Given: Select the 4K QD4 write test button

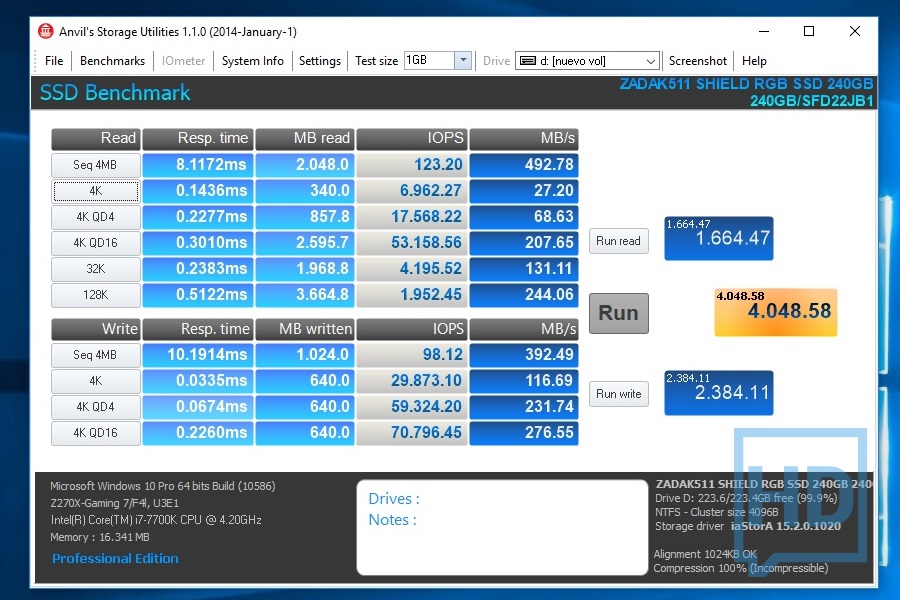Looking at the screenshot, I should (x=95, y=407).
